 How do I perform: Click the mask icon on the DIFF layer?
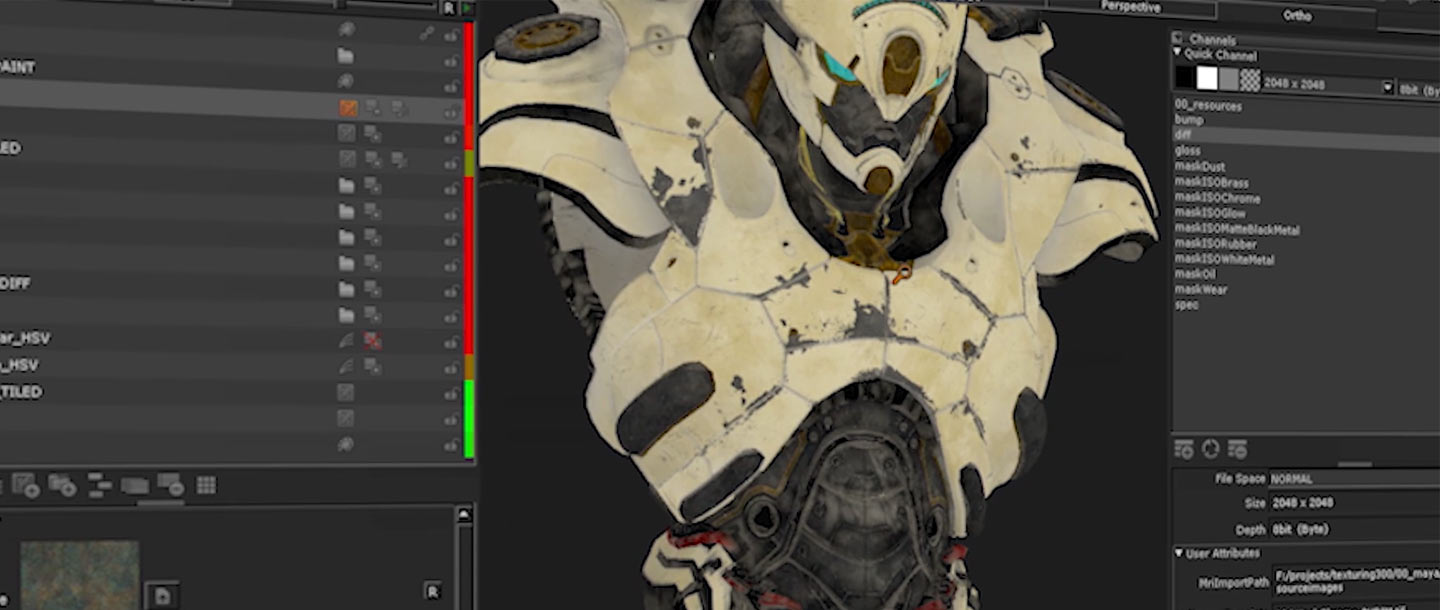[372, 289]
